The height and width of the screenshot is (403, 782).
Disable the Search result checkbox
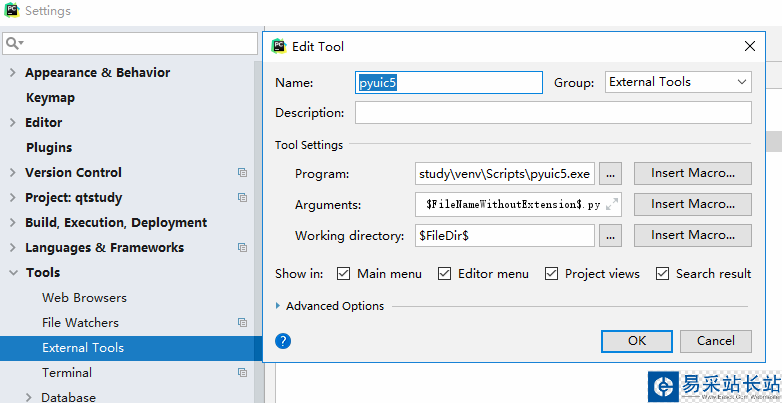point(662,273)
